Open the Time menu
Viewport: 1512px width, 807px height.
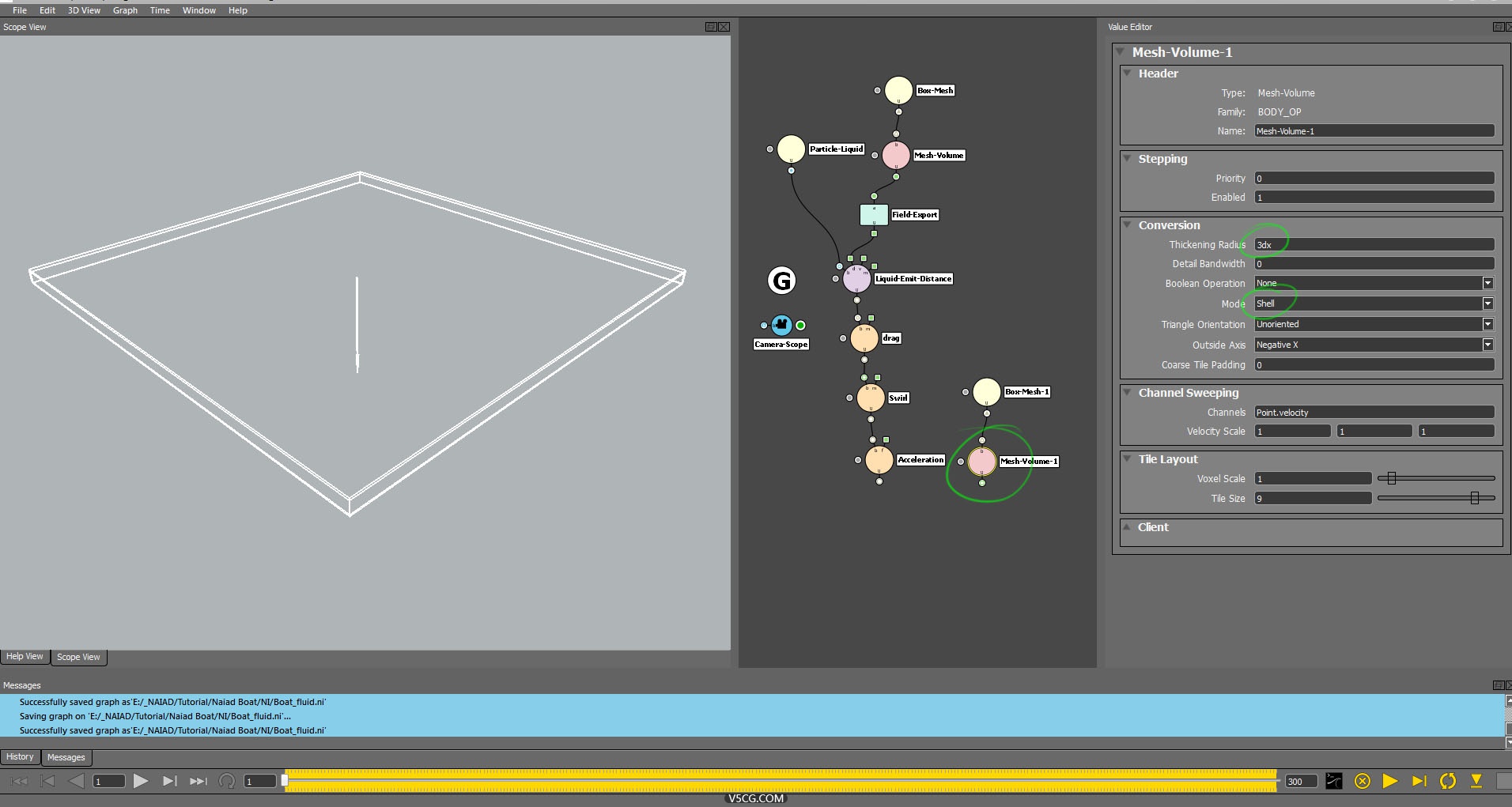pos(160,10)
